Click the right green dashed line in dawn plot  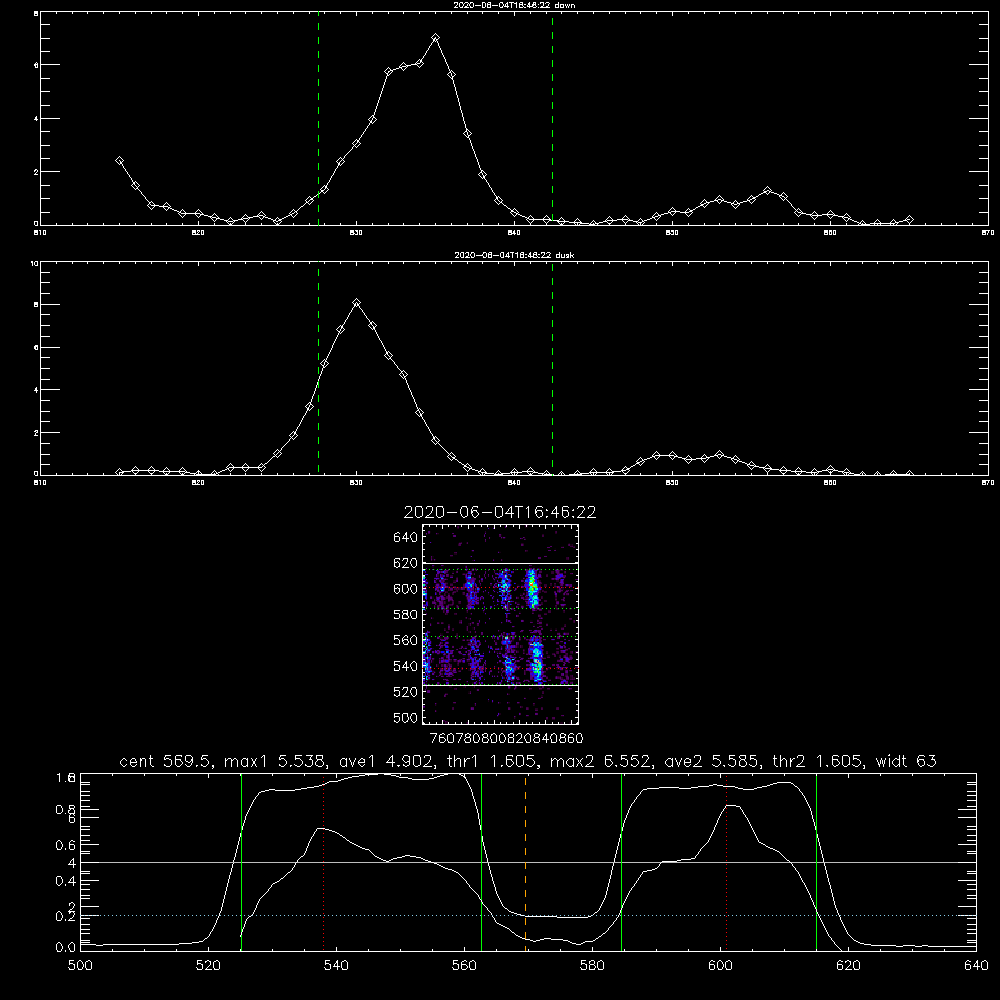[552, 118]
